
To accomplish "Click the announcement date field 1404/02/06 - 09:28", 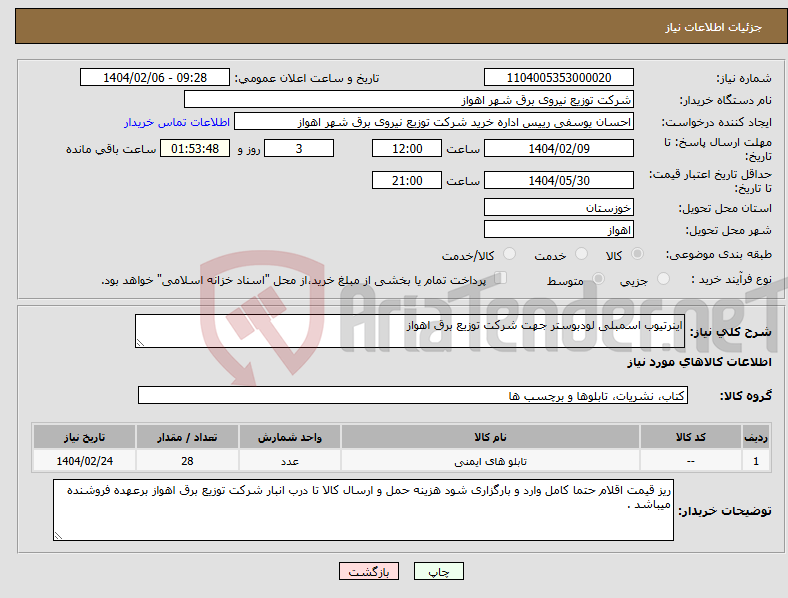I will click(155, 77).
